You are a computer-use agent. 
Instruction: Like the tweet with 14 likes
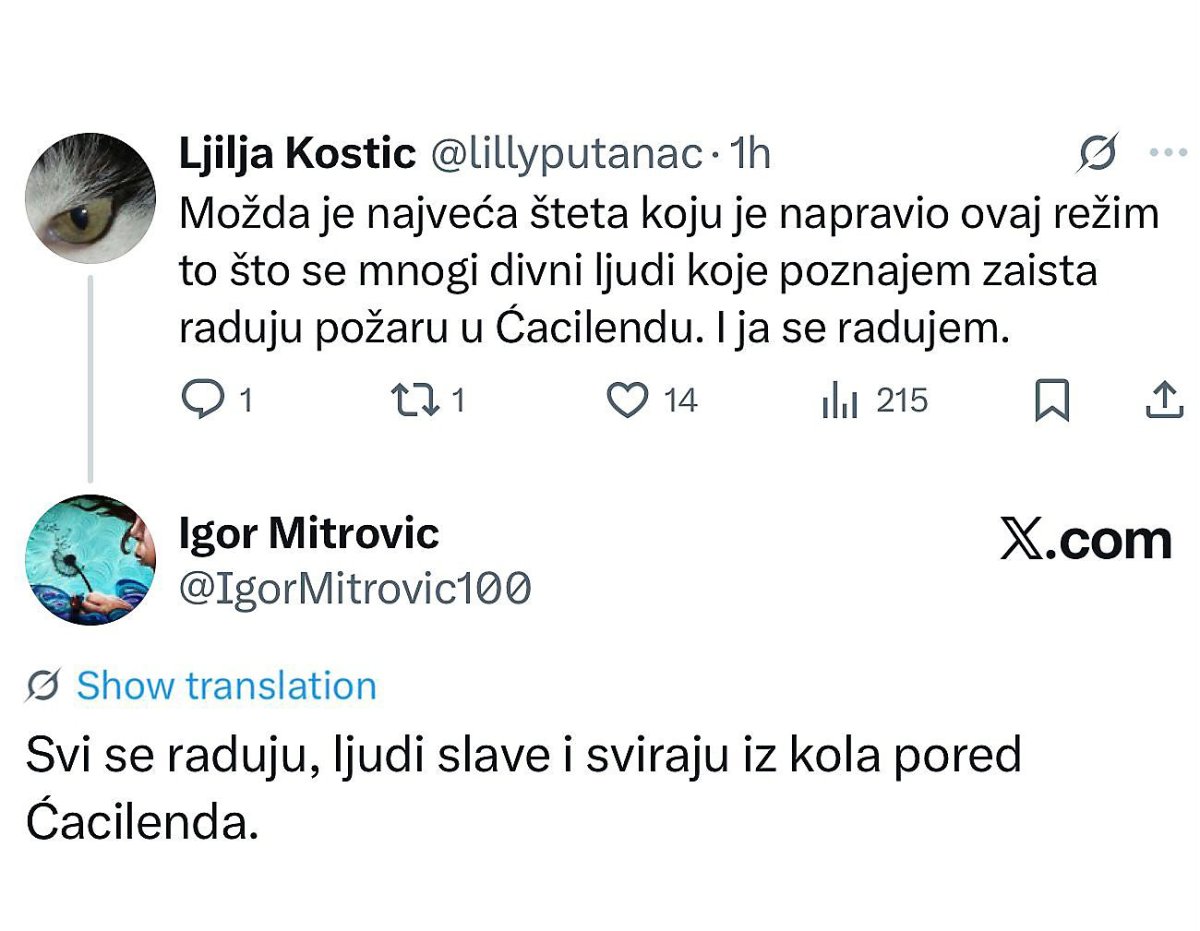click(x=628, y=401)
